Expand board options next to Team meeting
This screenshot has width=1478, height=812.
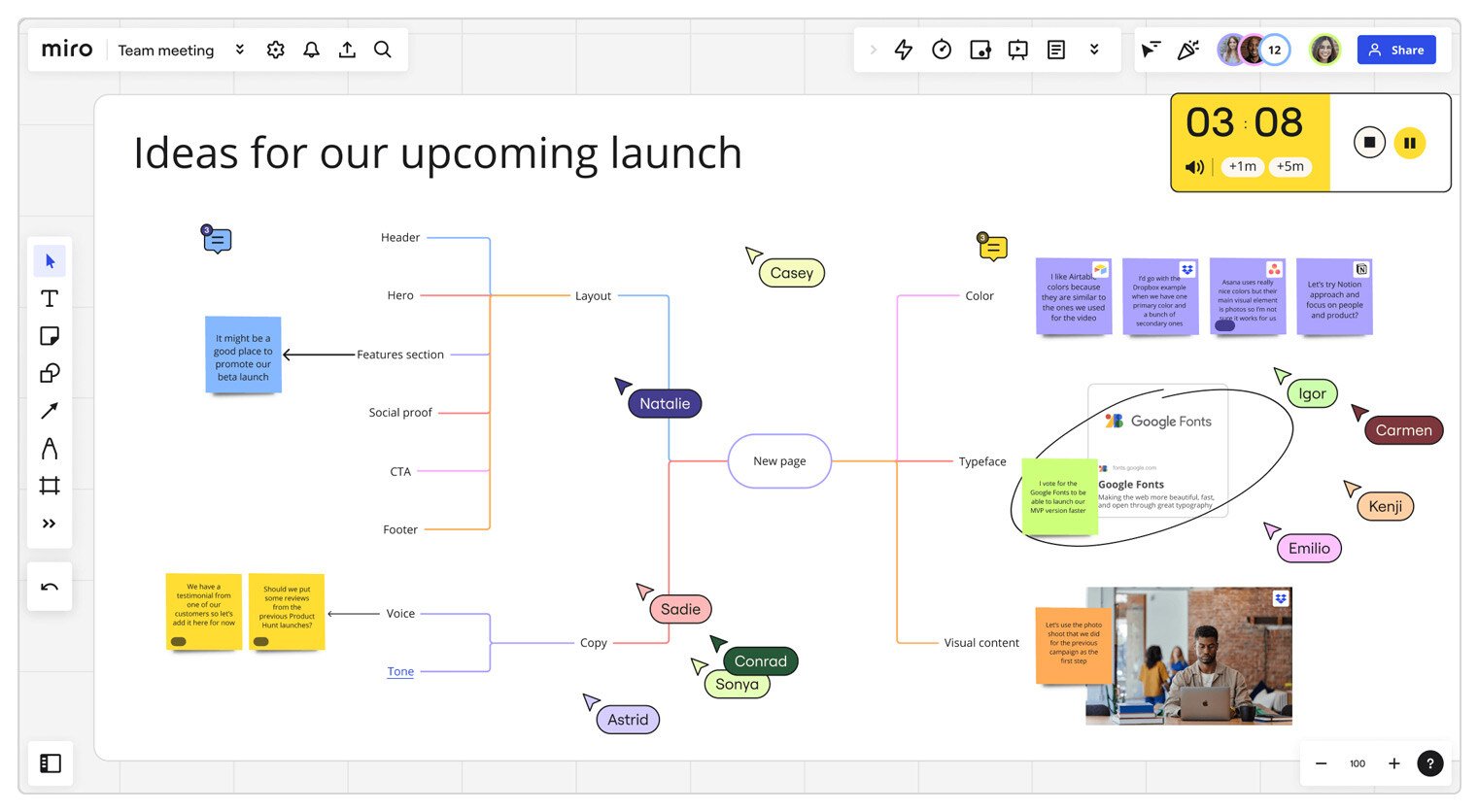click(240, 50)
